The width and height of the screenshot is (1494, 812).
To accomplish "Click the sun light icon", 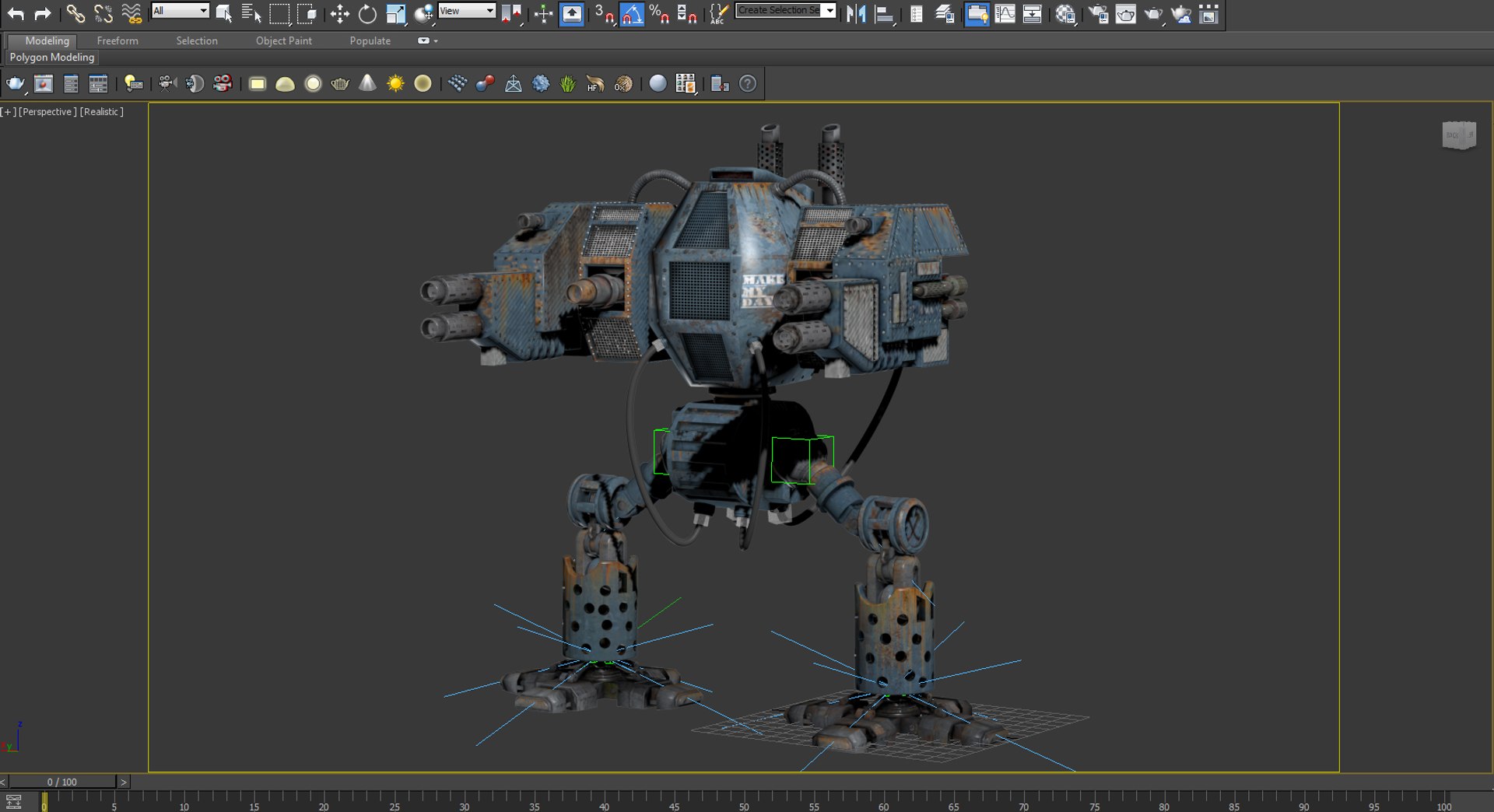I will tap(395, 83).
